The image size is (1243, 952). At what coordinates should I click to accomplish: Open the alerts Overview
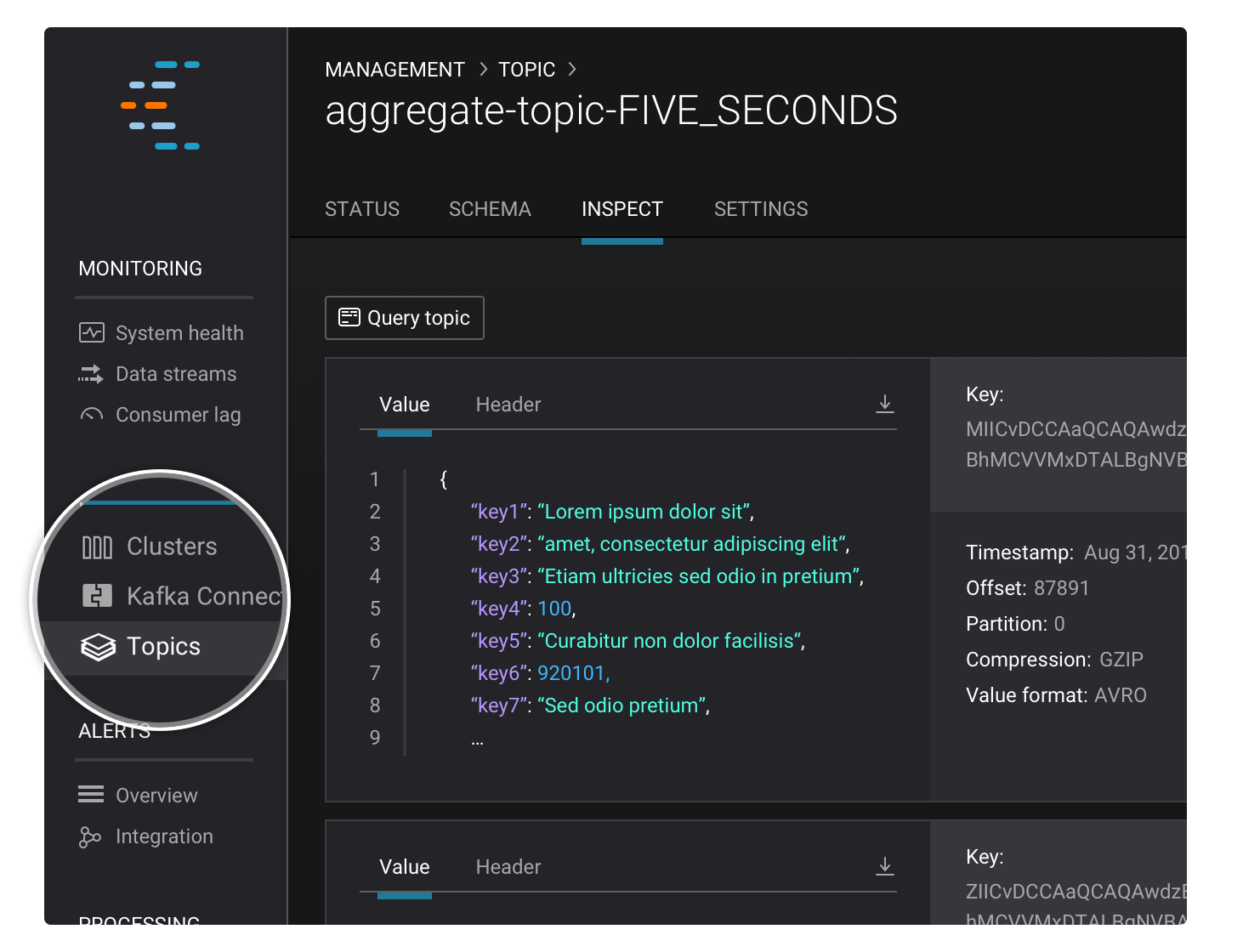point(156,795)
